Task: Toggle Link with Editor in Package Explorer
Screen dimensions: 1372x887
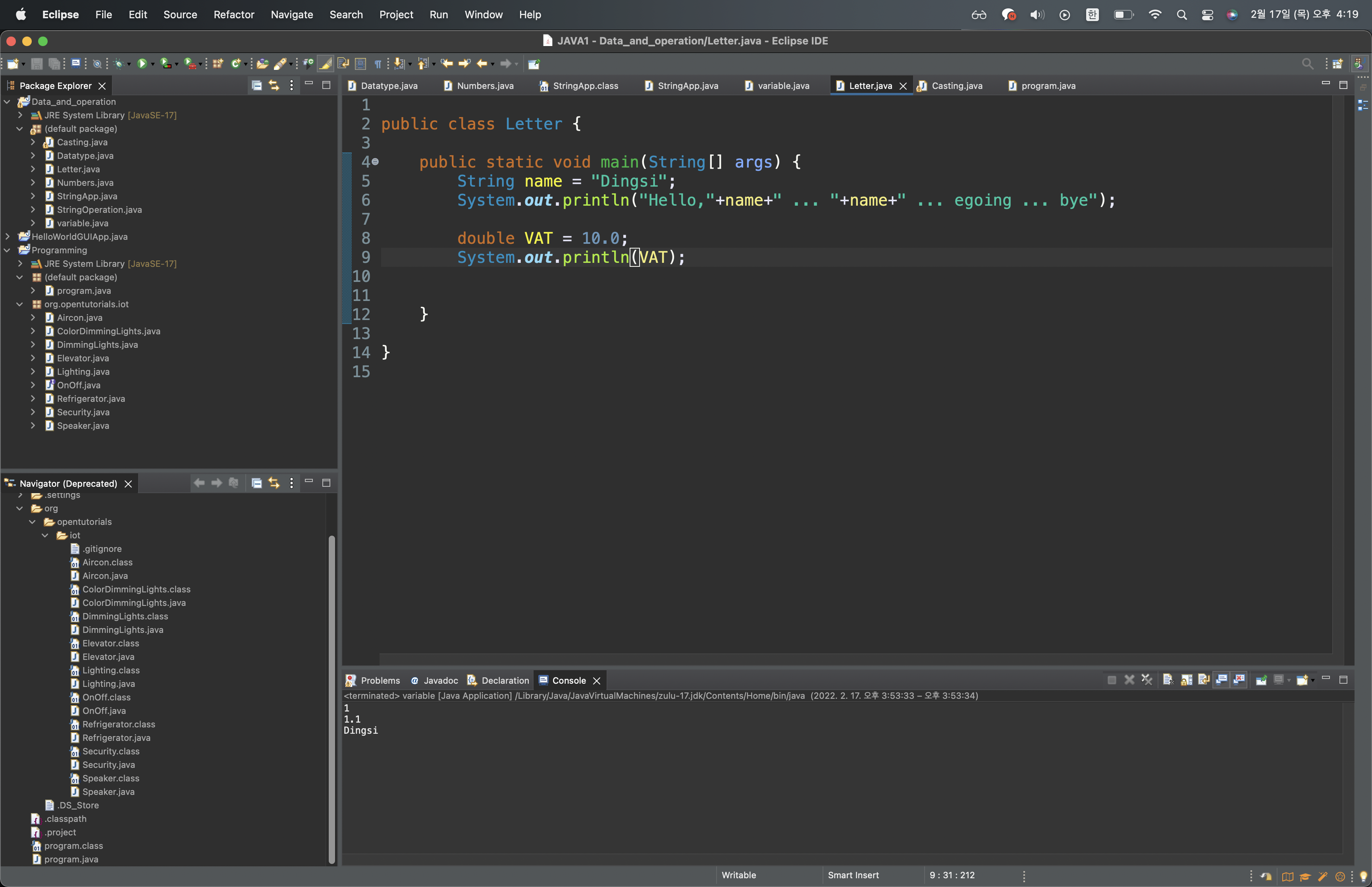Action: (x=274, y=85)
